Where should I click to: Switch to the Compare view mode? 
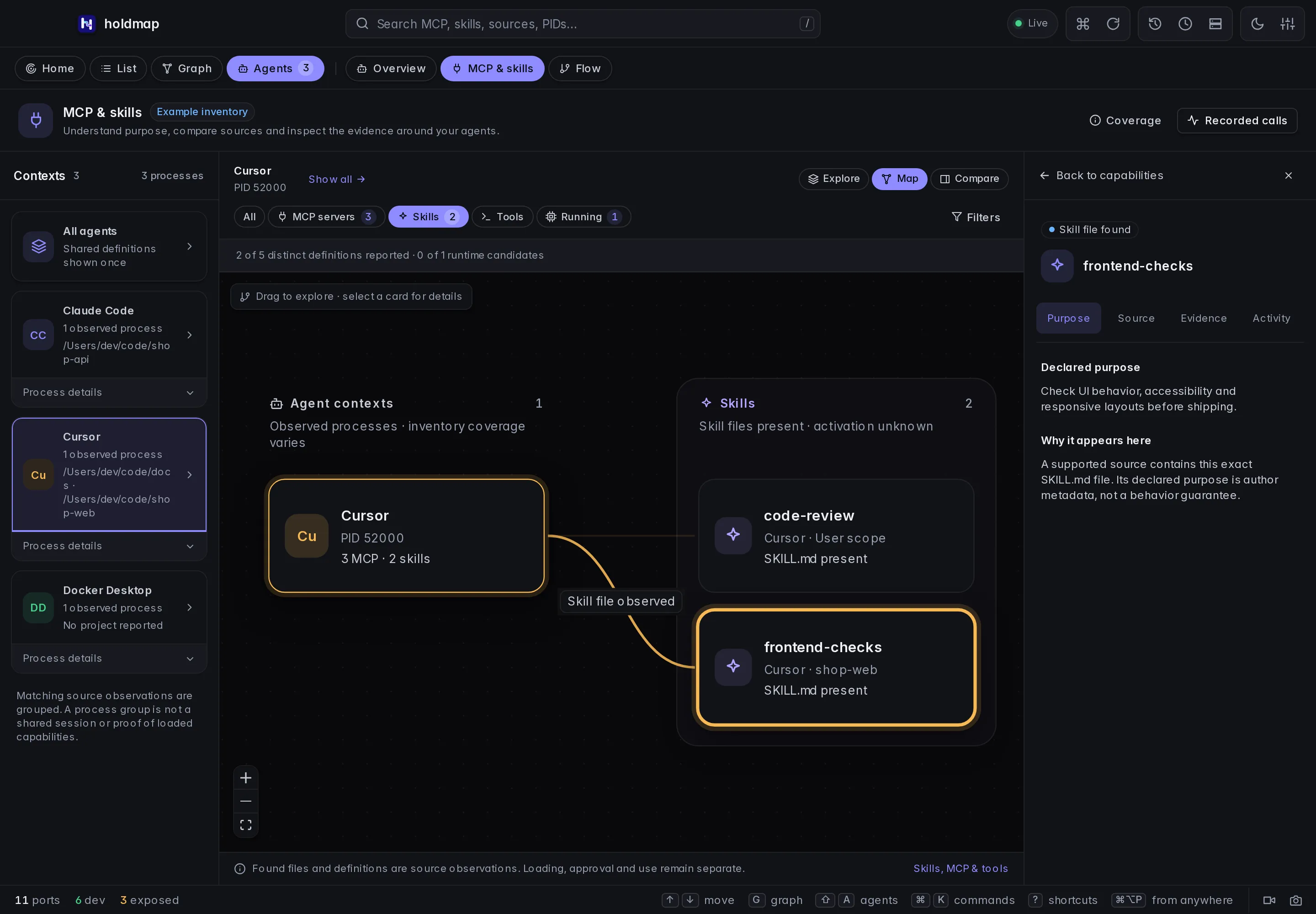pos(970,179)
